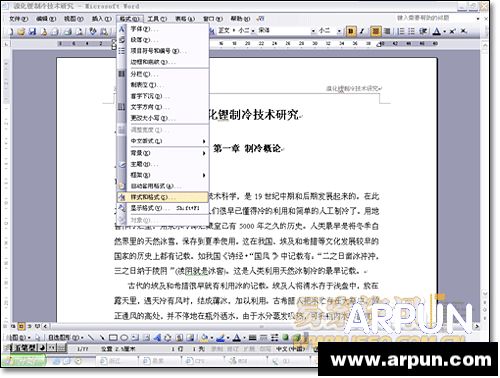
Task: Select the Text Box drawing tool
Action: 135,338
